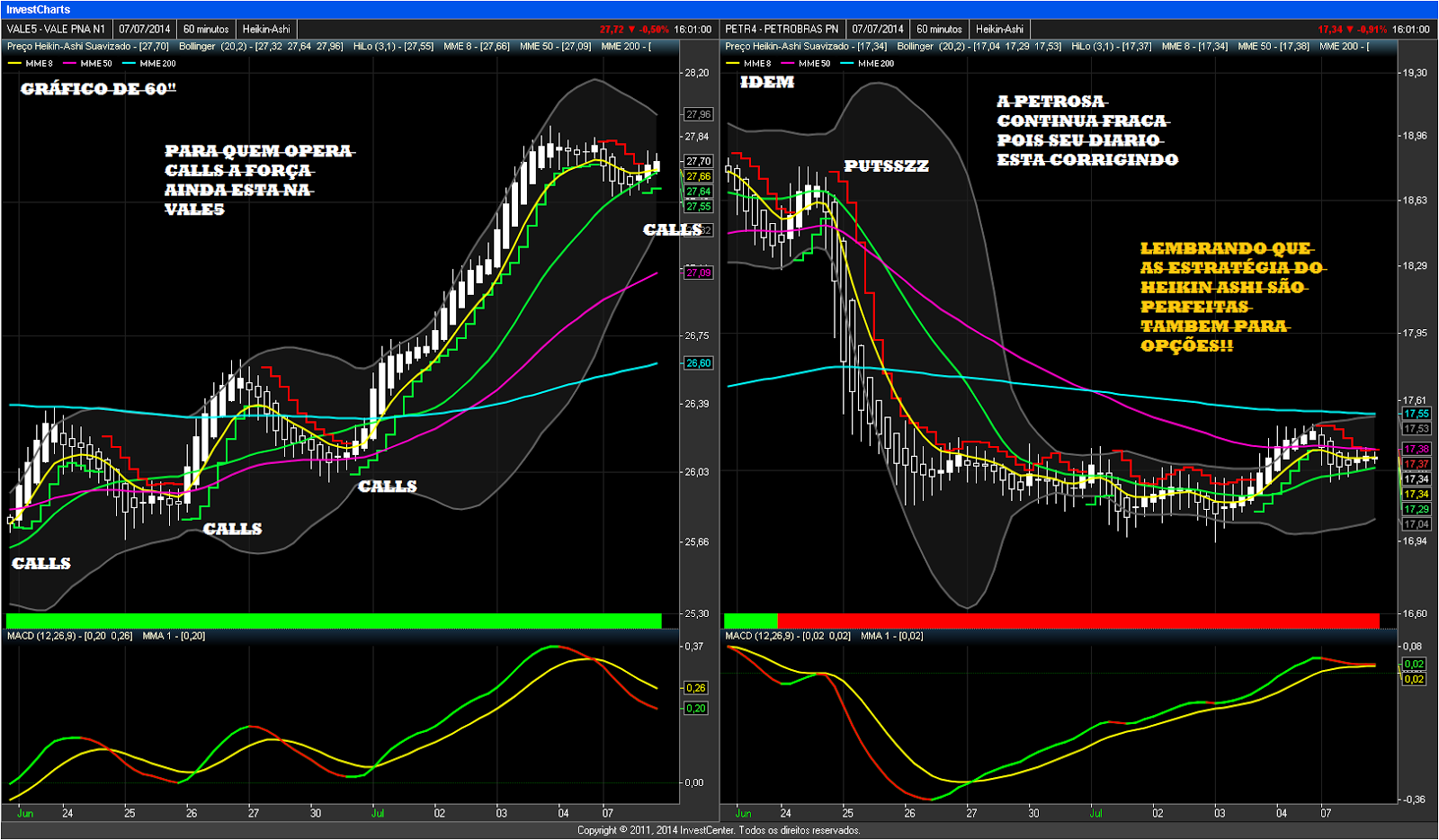The height and width of the screenshot is (840, 1439).
Task: Click the Jun marker on VALE5 time axis
Action: point(24,813)
